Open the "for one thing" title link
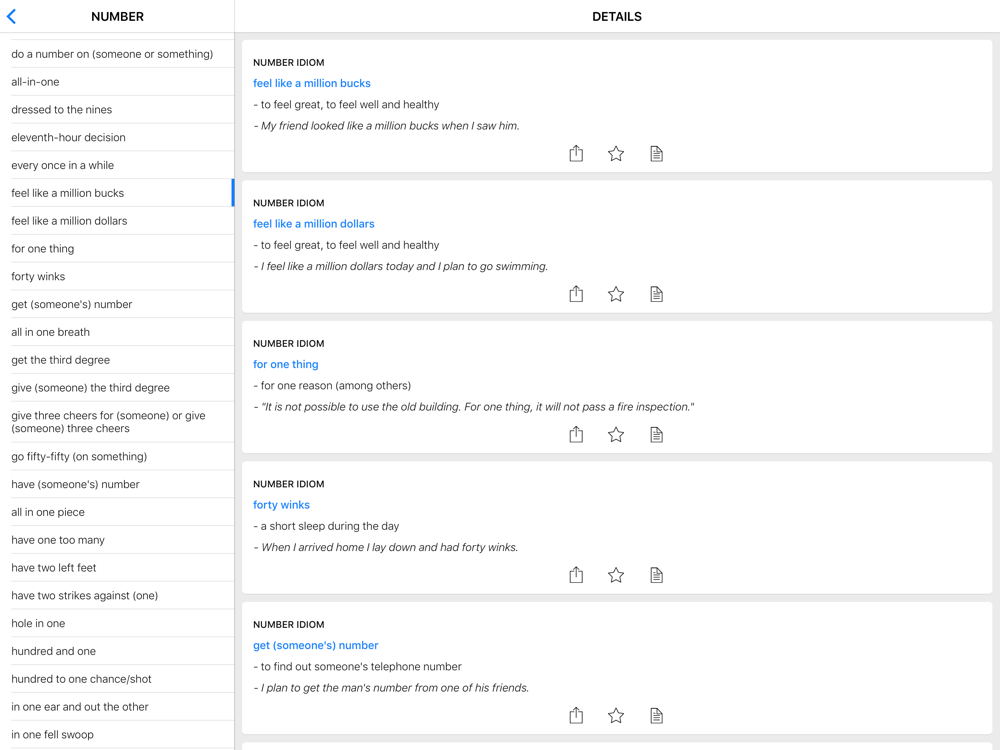The image size is (1000, 750). (x=286, y=364)
